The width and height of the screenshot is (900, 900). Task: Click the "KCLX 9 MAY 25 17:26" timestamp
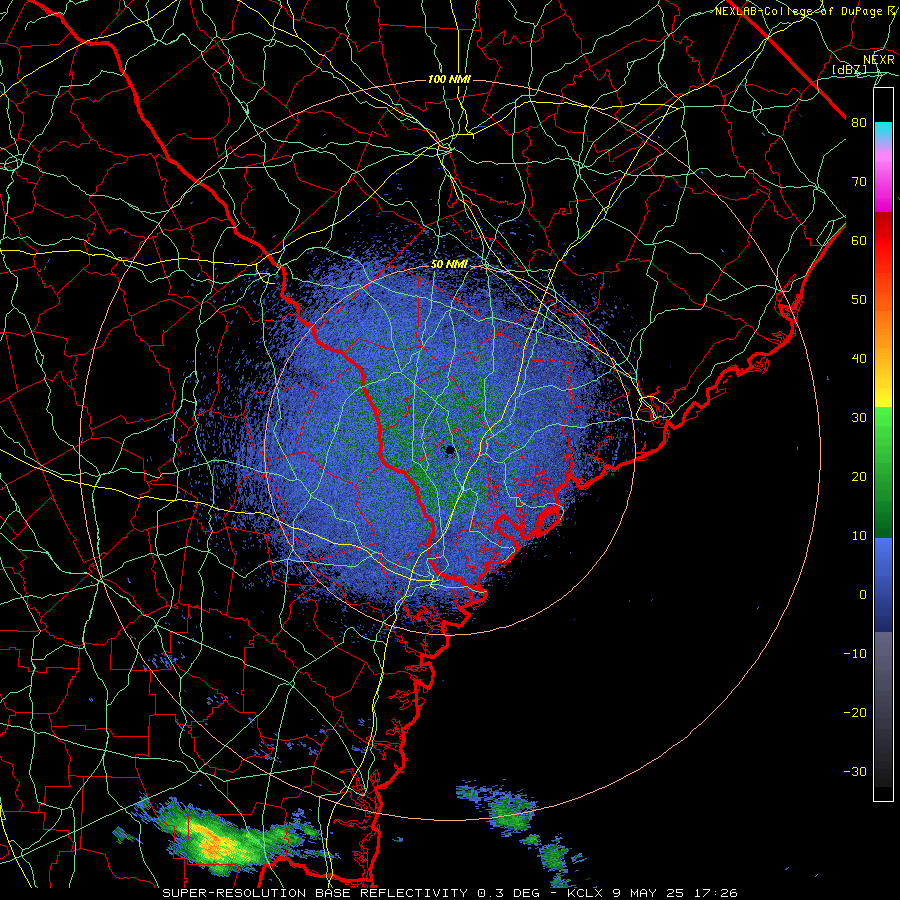[x=653, y=893]
